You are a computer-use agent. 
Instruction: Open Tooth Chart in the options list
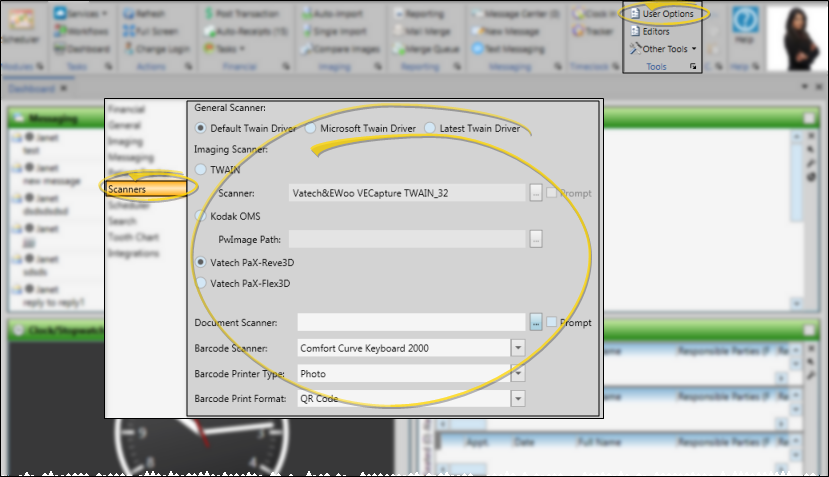(133, 237)
